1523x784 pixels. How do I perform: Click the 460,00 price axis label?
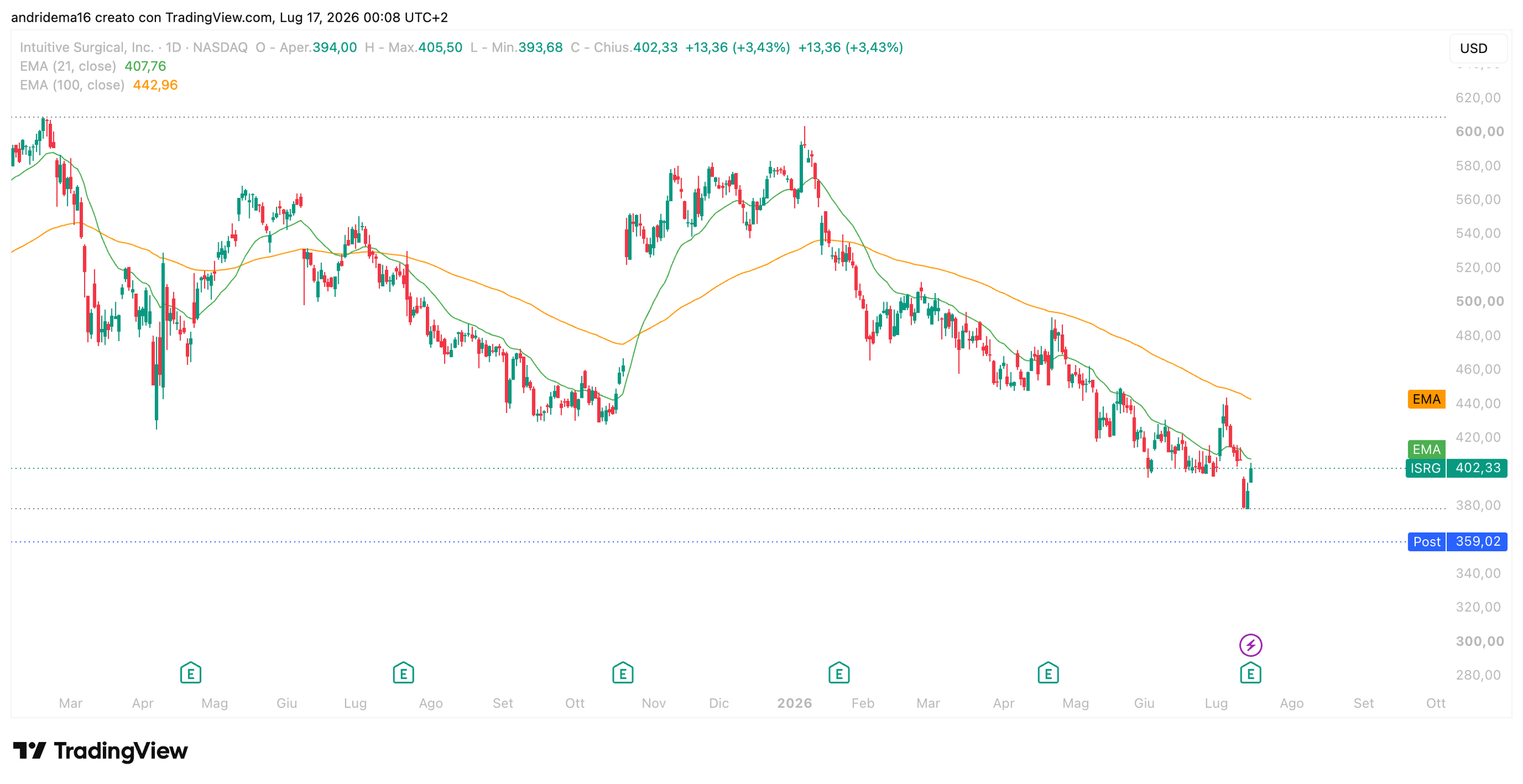coord(1478,369)
